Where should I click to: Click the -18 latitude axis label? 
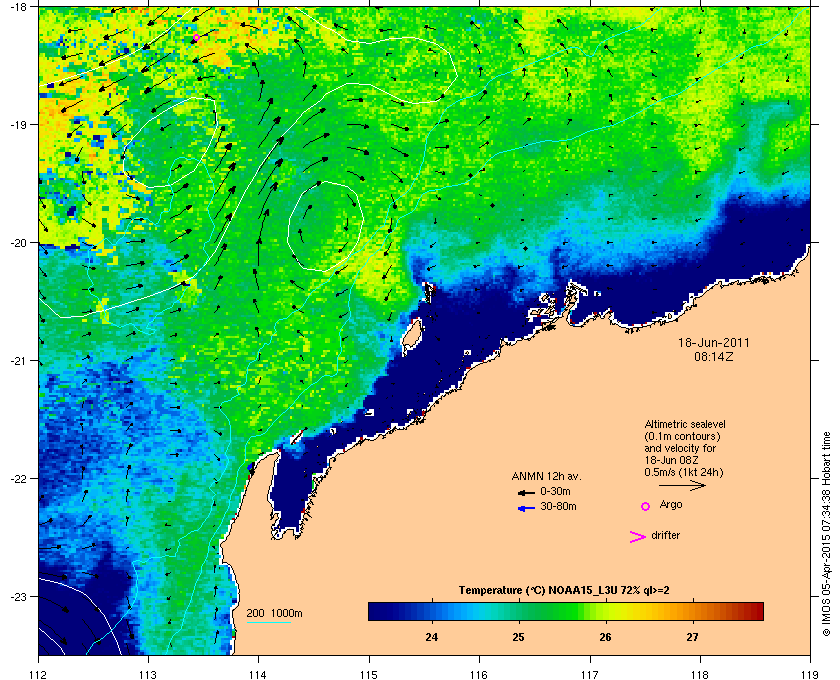click(17, 7)
